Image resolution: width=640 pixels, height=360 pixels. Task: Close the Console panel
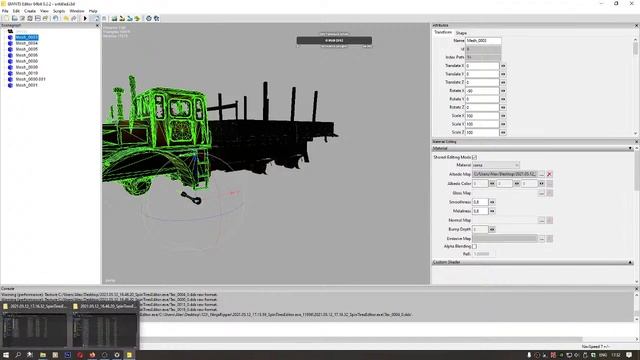636,289
